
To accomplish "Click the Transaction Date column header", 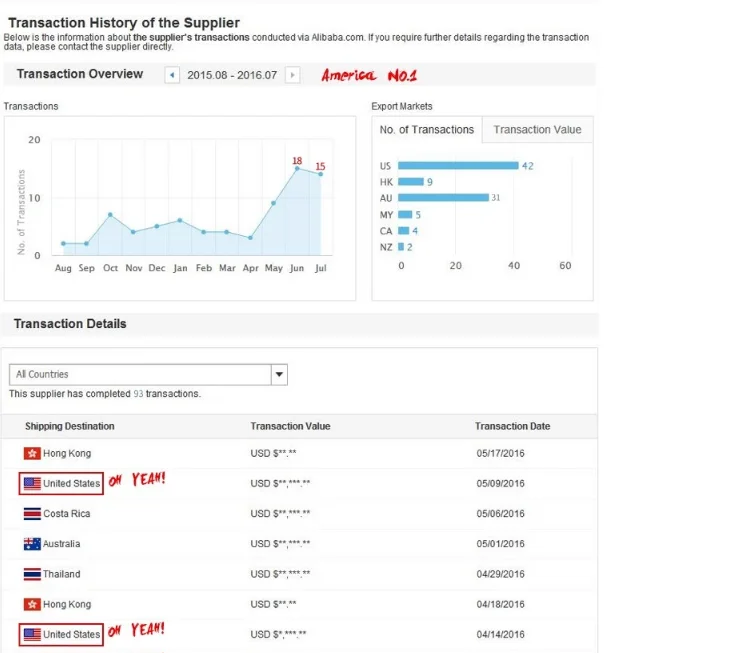I will tap(512, 426).
